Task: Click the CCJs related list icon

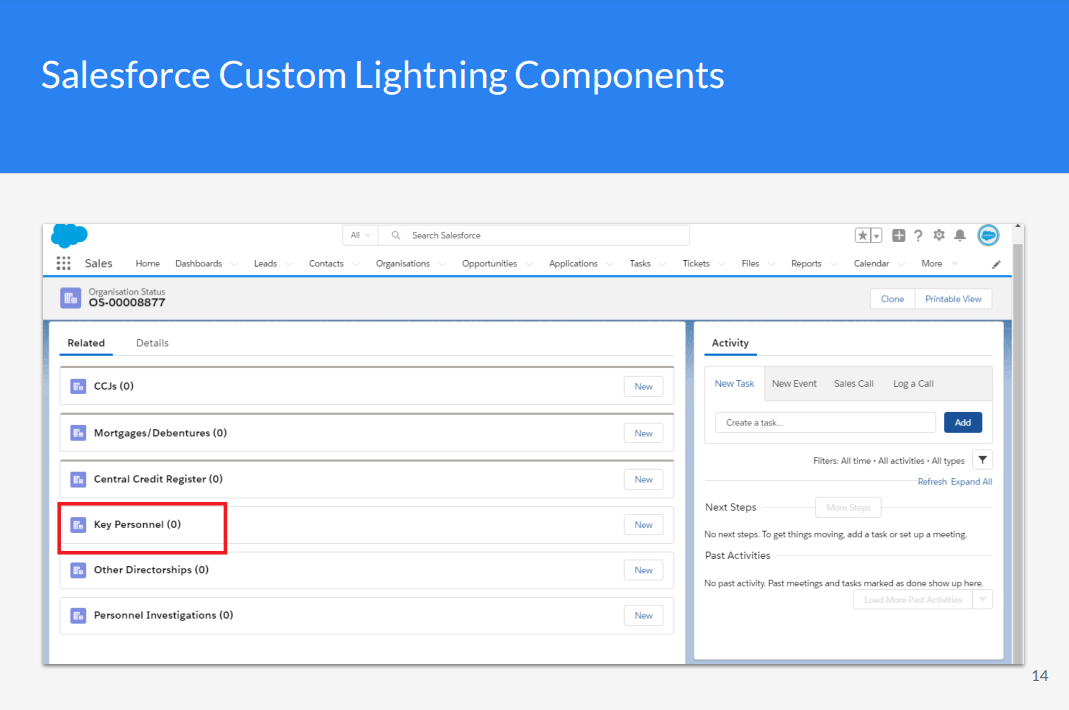Action: (78, 386)
